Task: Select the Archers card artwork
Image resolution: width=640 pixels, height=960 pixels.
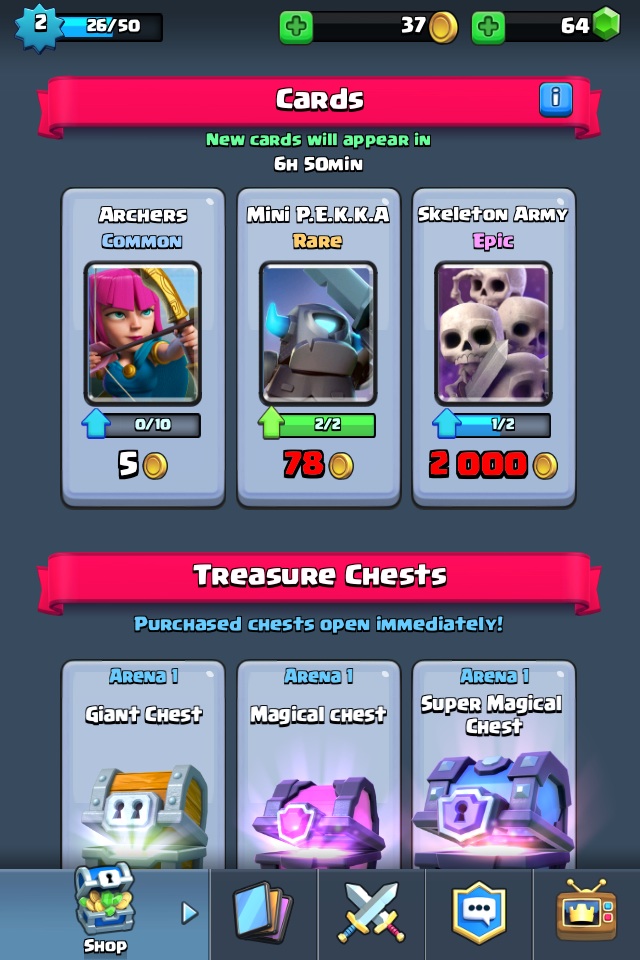Action: click(x=143, y=334)
